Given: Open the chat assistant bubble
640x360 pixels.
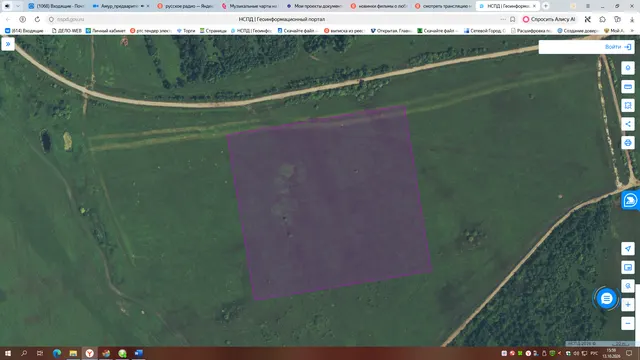Looking at the screenshot, I should tap(606, 299).
